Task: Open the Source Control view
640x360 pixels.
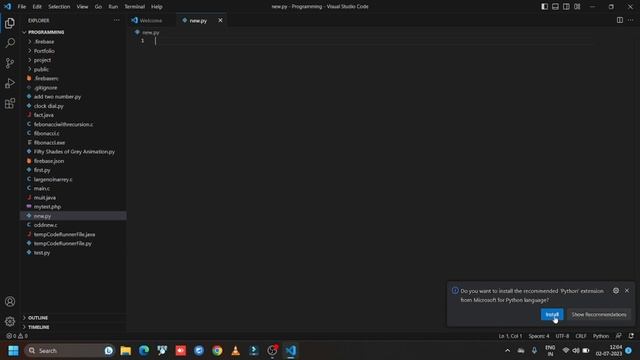Action: [10, 63]
